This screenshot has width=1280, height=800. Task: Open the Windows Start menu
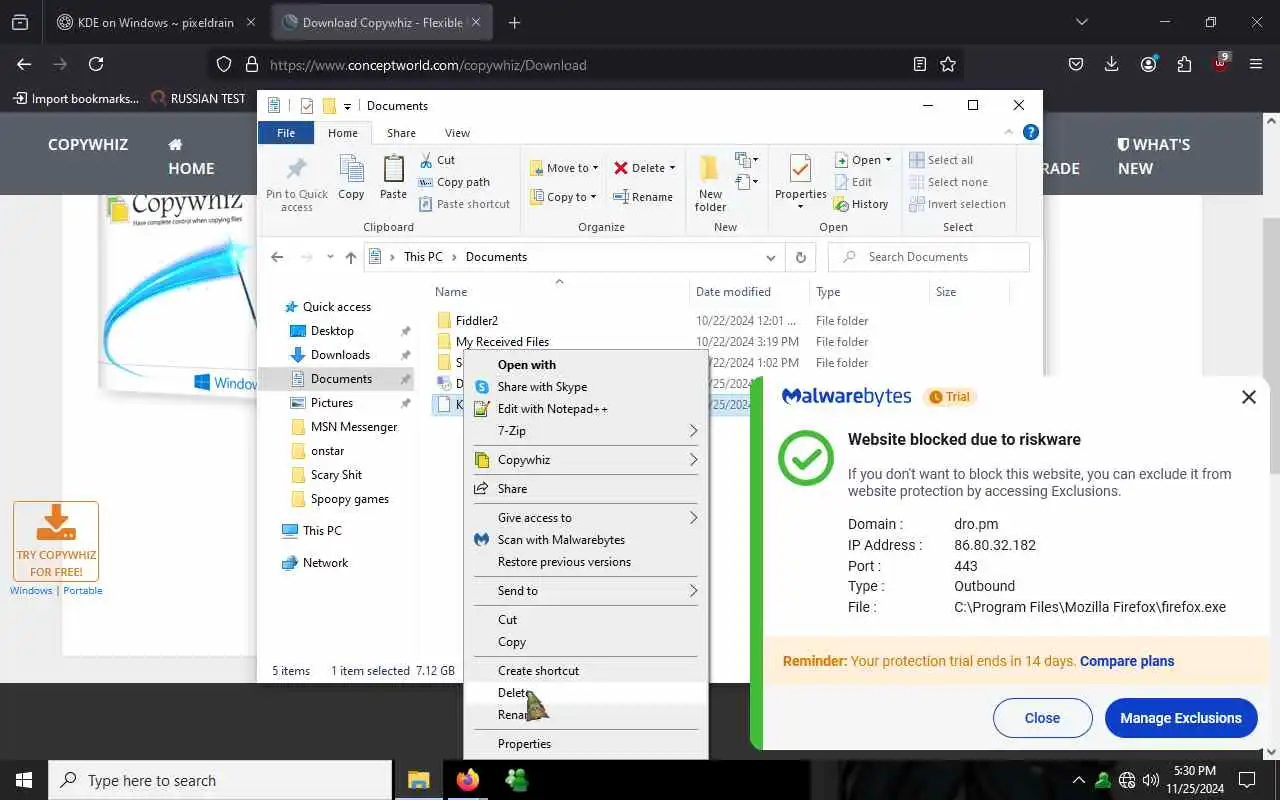coord(24,780)
